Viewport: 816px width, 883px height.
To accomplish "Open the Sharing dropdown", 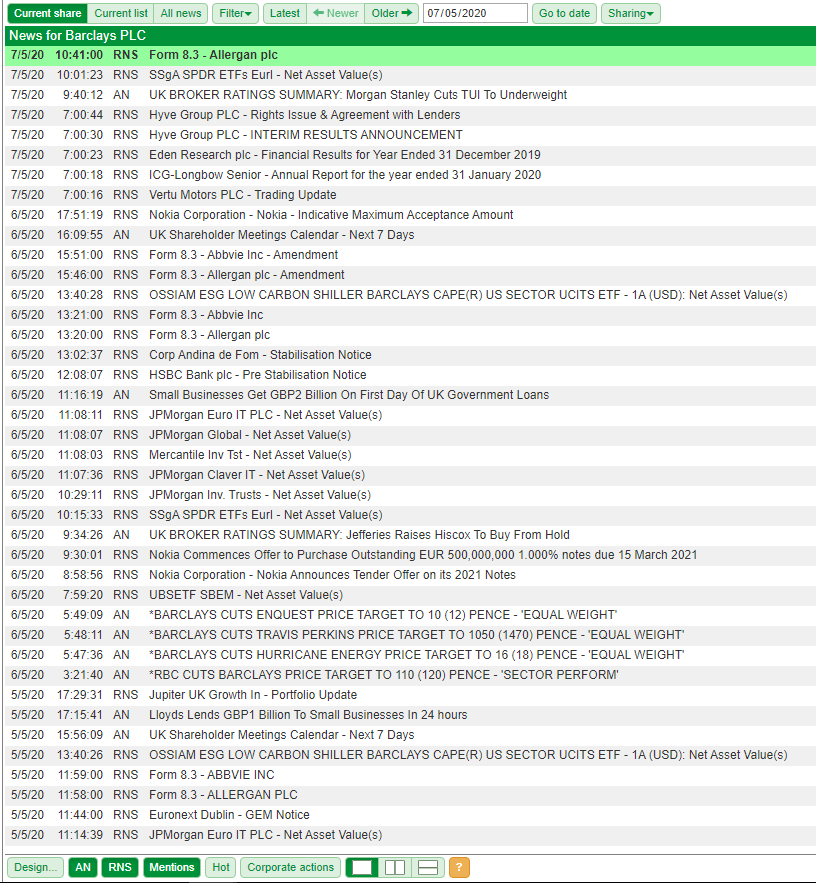I will (x=631, y=14).
